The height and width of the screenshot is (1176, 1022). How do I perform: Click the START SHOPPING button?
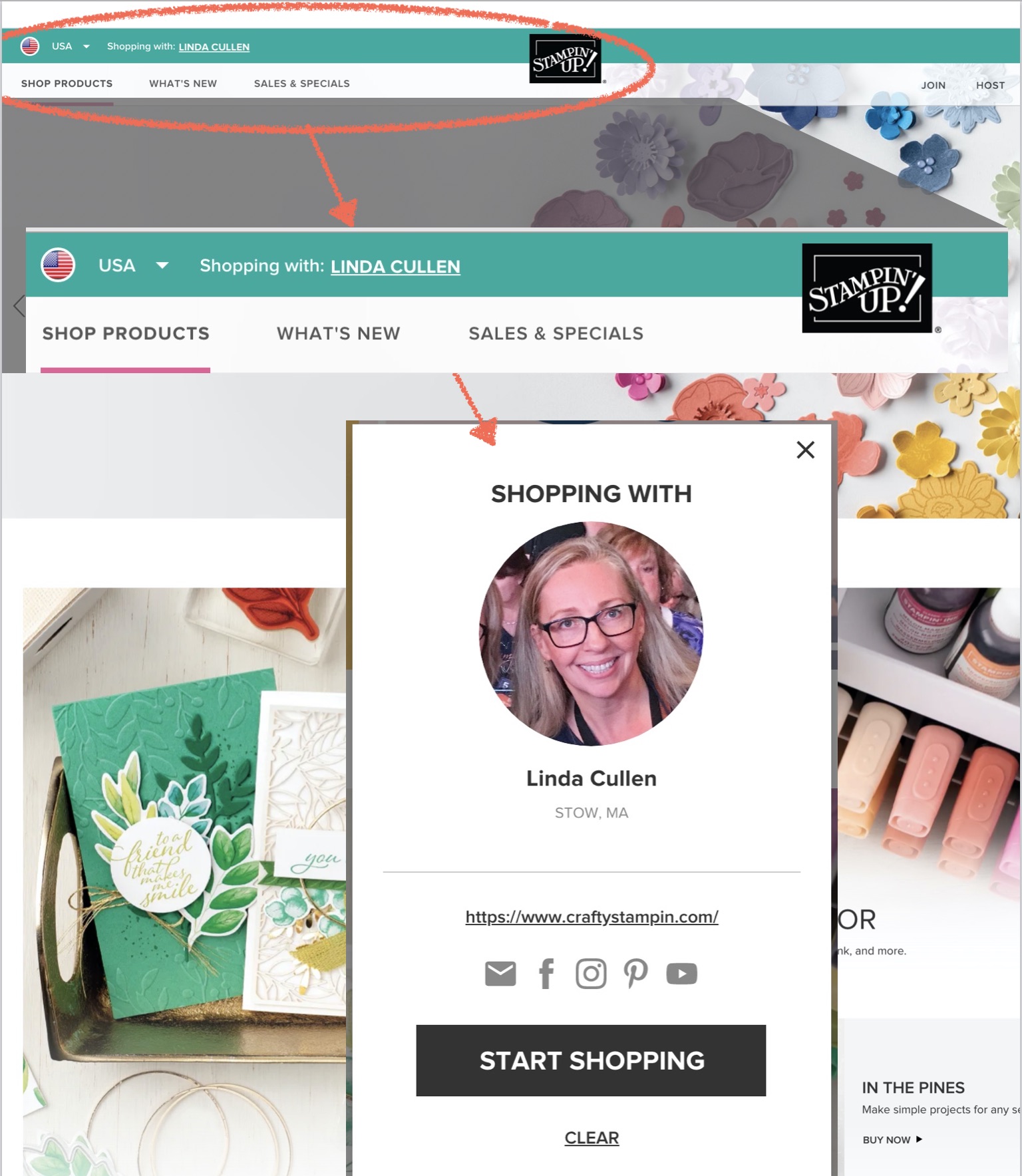click(591, 1060)
